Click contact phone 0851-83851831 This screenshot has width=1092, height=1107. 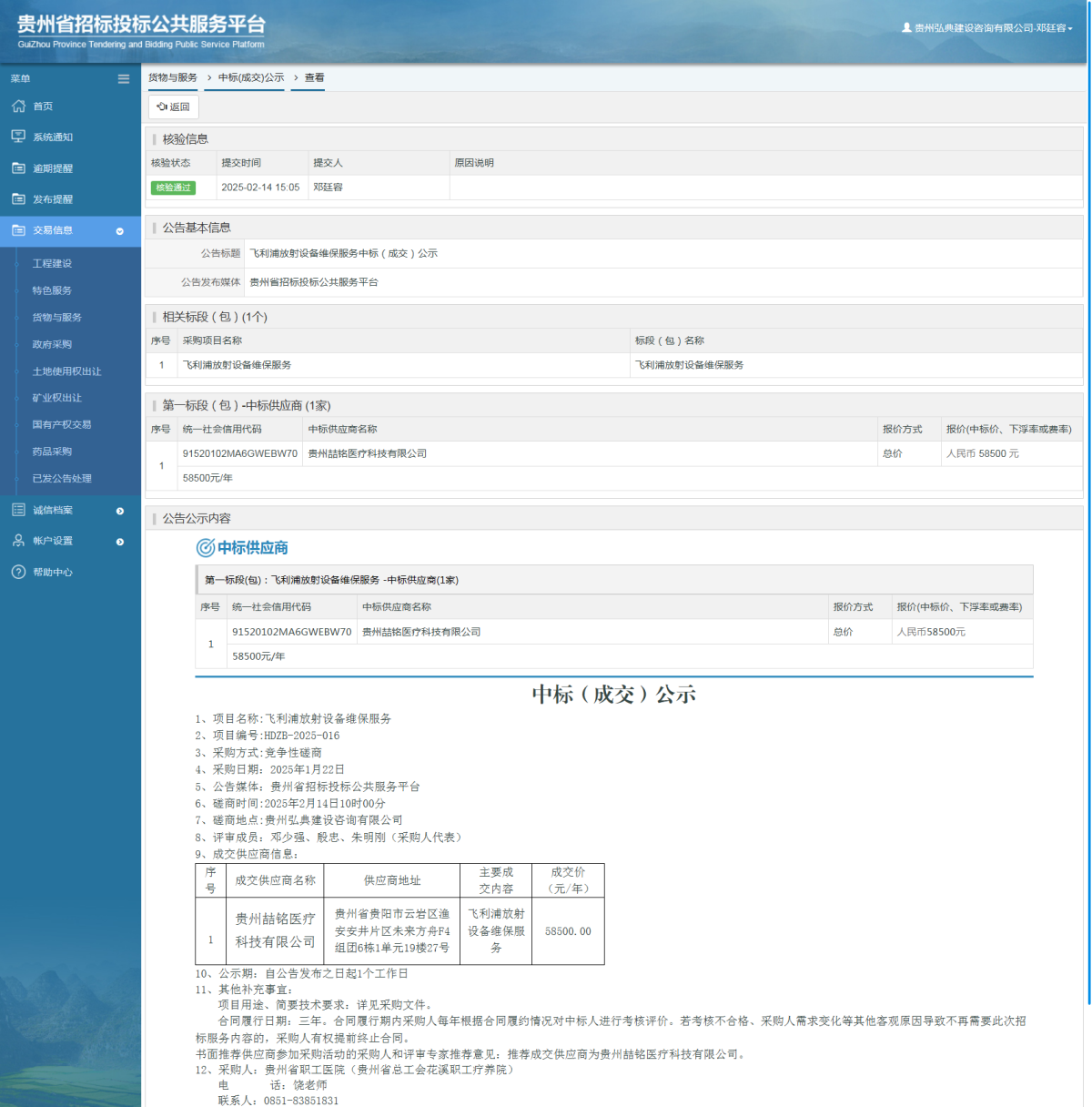[301, 1101]
